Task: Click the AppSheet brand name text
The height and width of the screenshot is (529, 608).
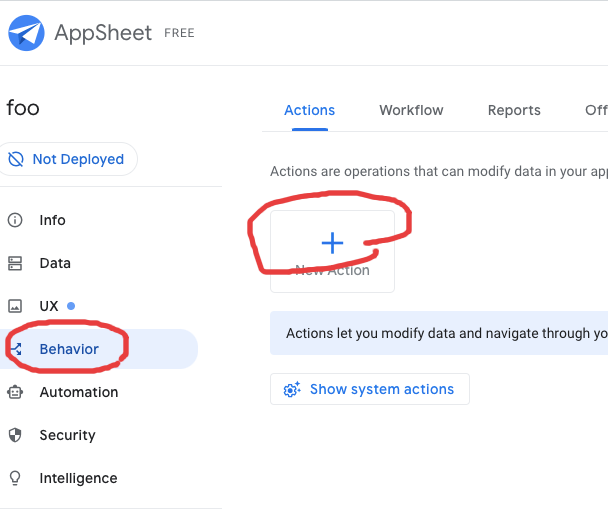Action: point(103,33)
